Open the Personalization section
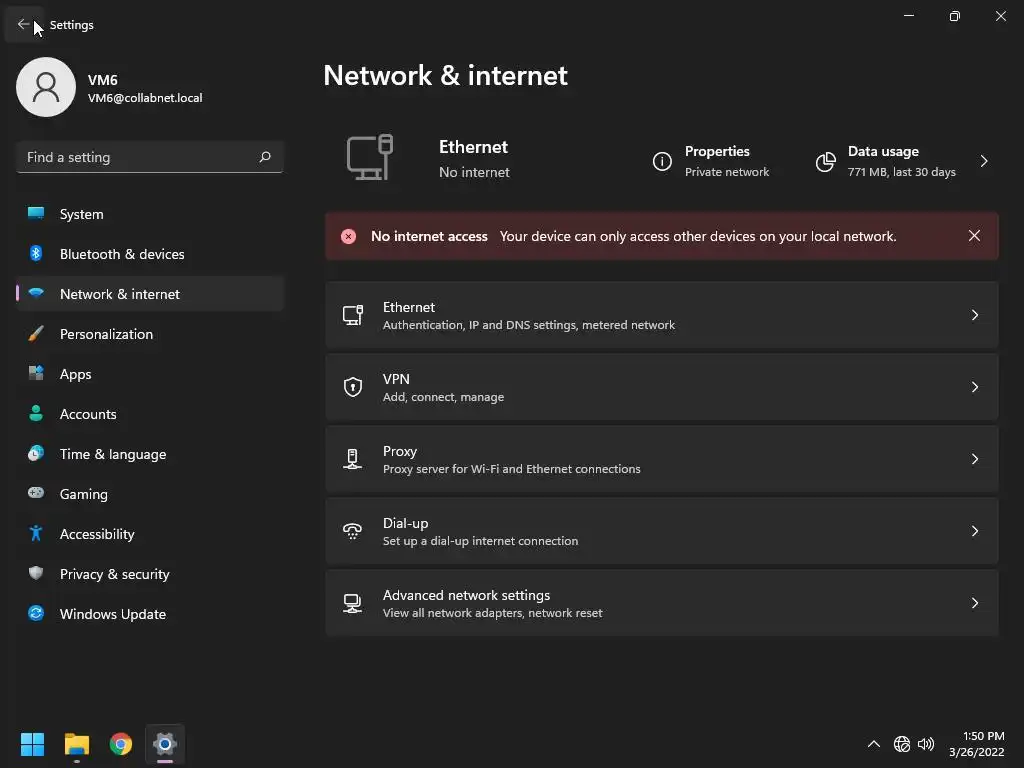The width and height of the screenshot is (1024, 768). click(106, 334)
